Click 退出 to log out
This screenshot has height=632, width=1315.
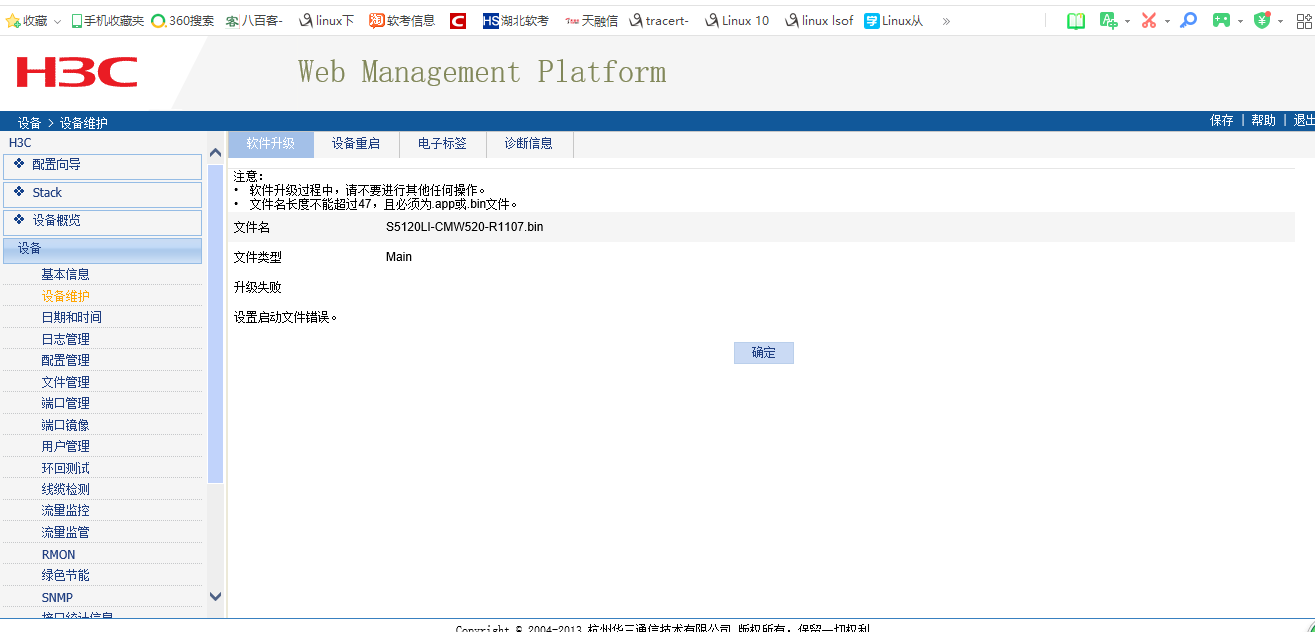coord(1304,120)
